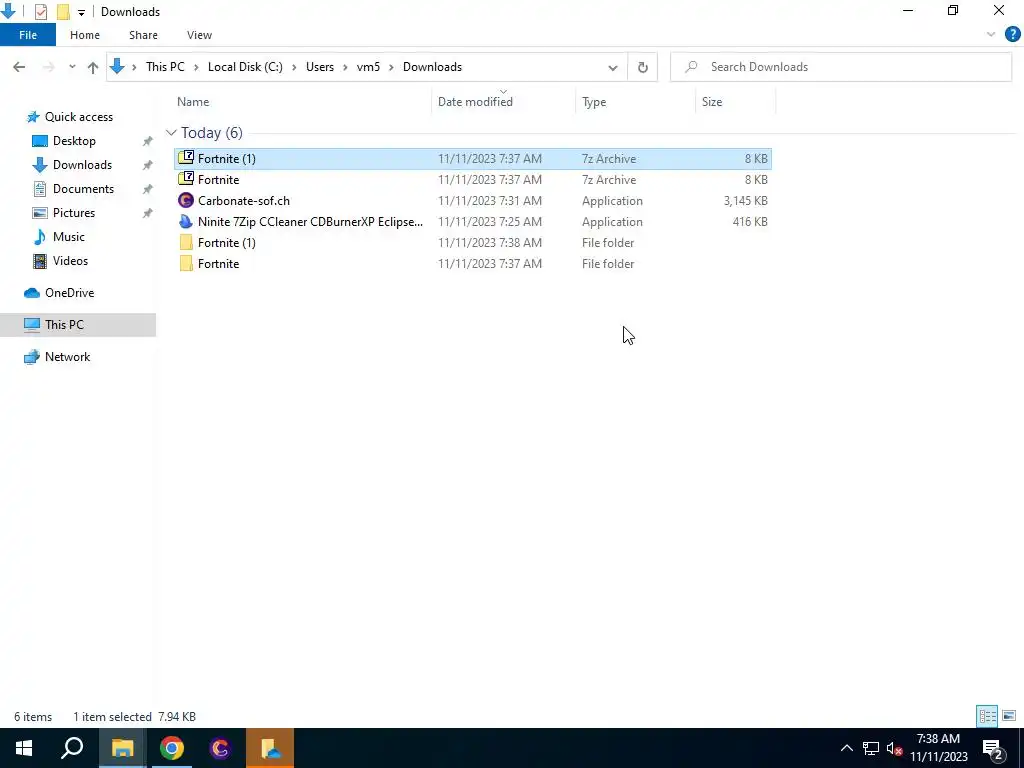Open the notification center icon

(x=993, y=748)
